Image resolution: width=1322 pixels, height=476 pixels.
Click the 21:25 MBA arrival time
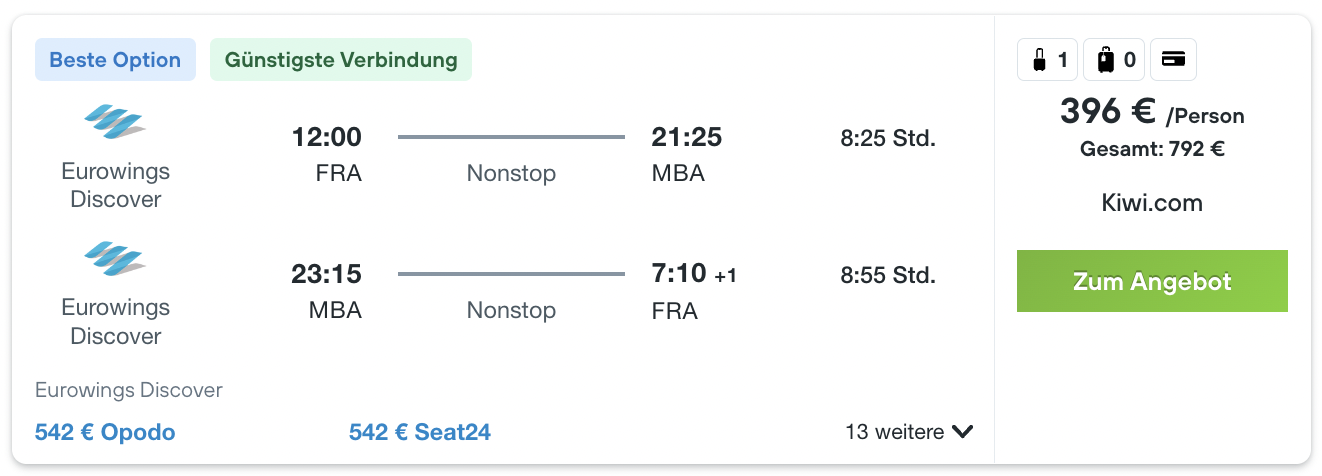(686, 154)
